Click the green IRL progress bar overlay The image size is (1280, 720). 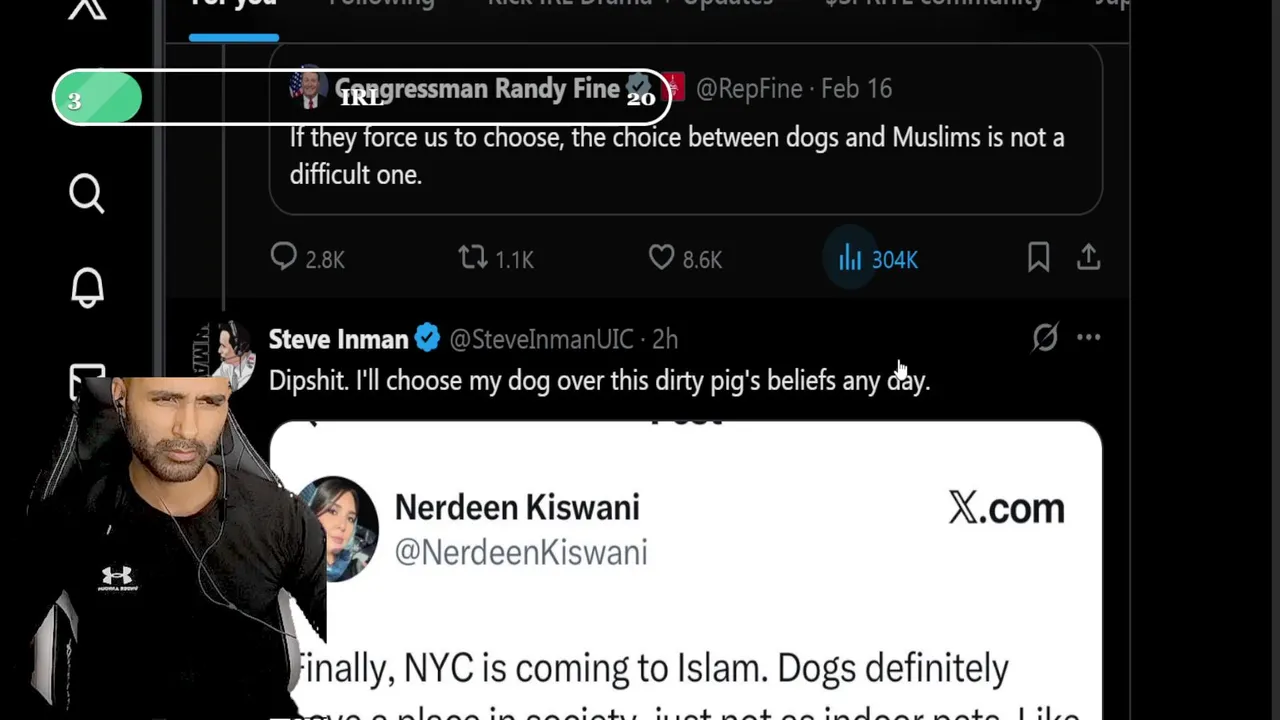(x=98, y=99)
